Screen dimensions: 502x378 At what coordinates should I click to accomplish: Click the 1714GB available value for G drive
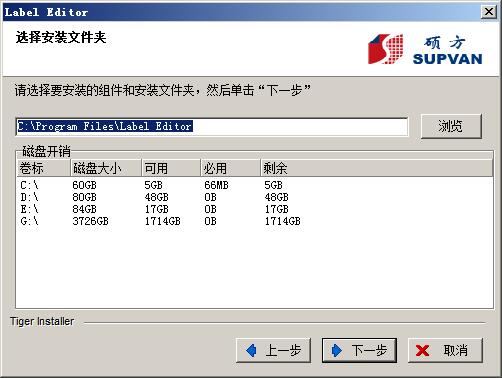click(x=163, y=221)
